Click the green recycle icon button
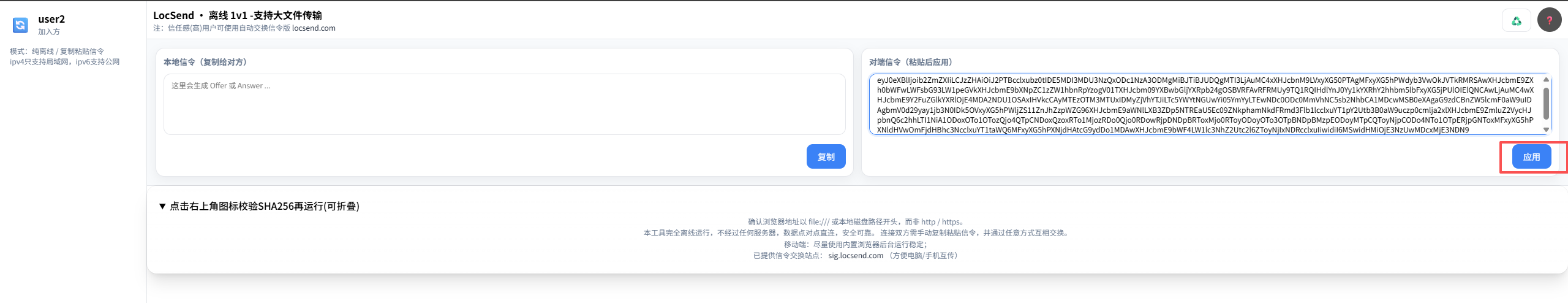Image resolution: width=1568 pixels, height=303 pixels. (x=1516, y=21)
